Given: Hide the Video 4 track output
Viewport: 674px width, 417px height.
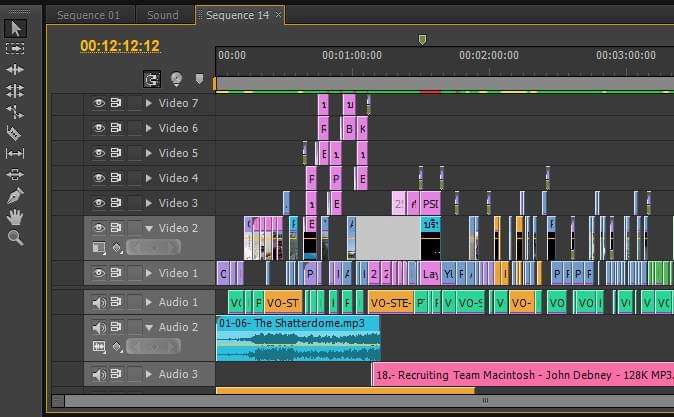Looking at the screenshot, I should 98,178.
